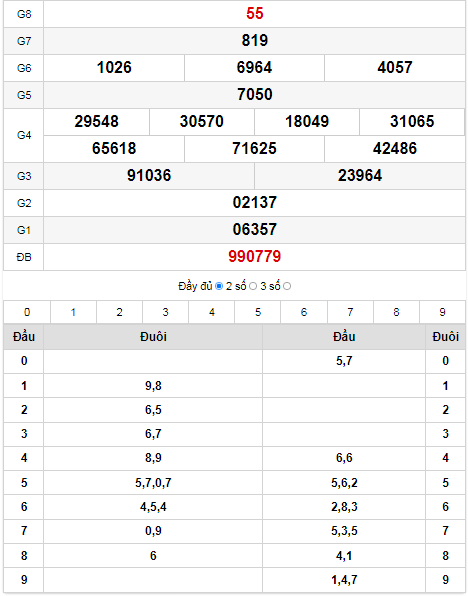Select the "2 số" radio option

point(253,286)
